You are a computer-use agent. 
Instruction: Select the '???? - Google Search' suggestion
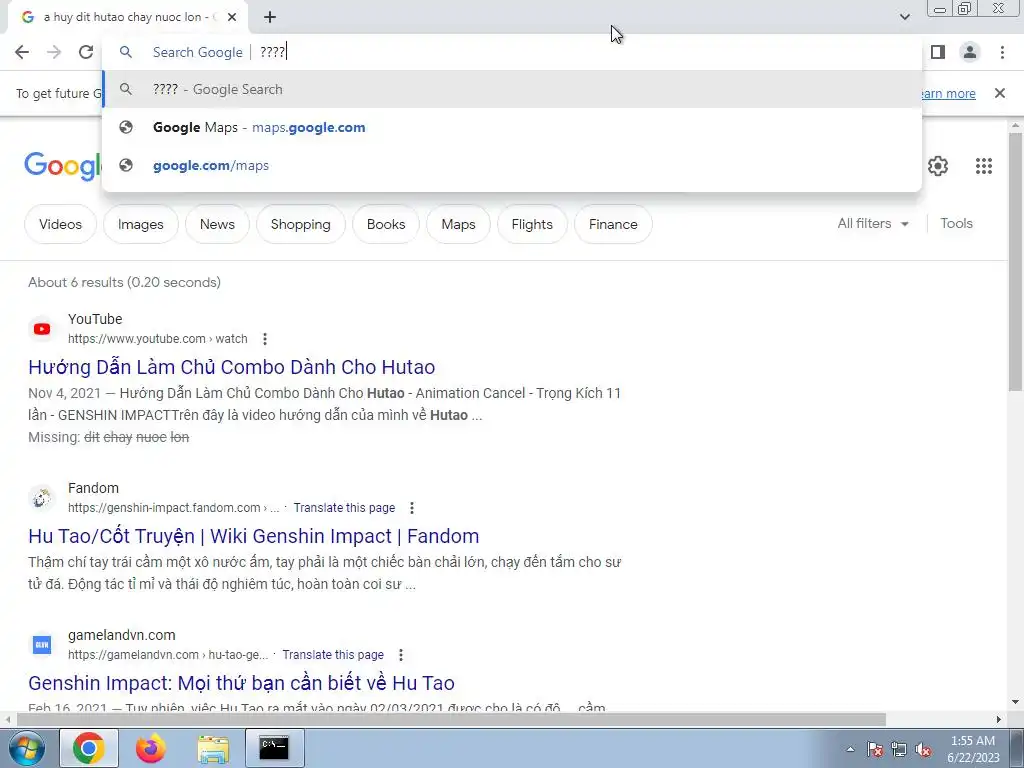pos(512,89)
